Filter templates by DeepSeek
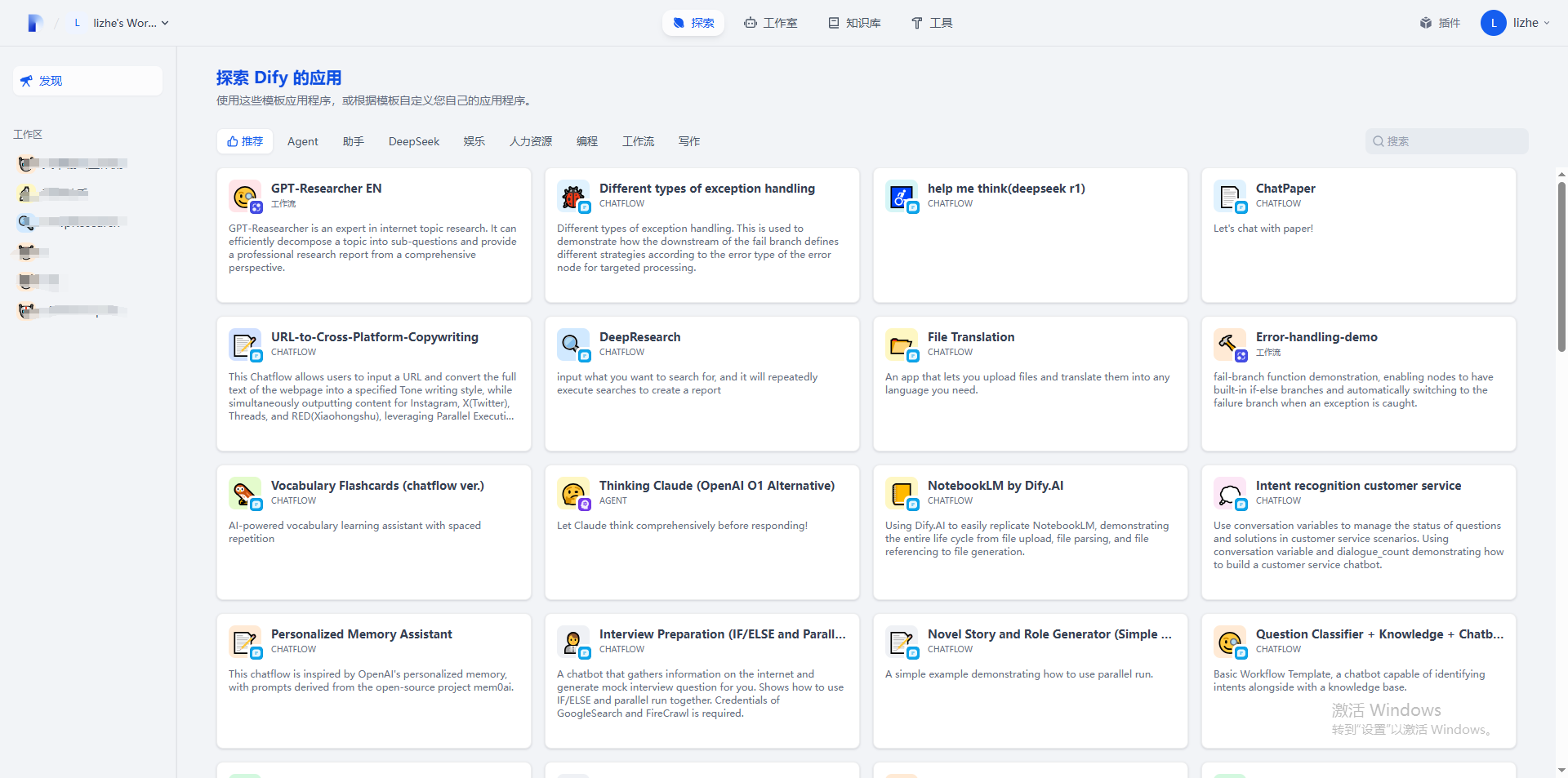 tap(414, 141)
